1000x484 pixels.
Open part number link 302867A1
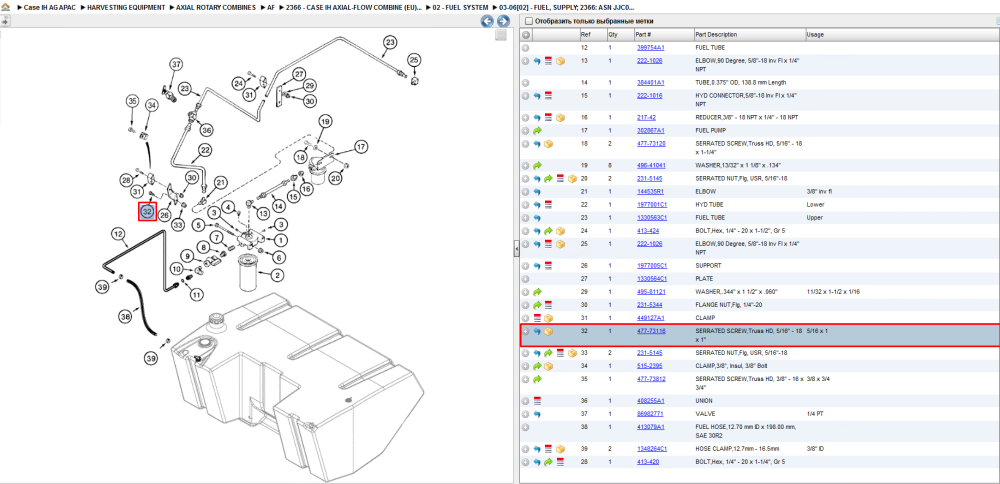[651, 131]
